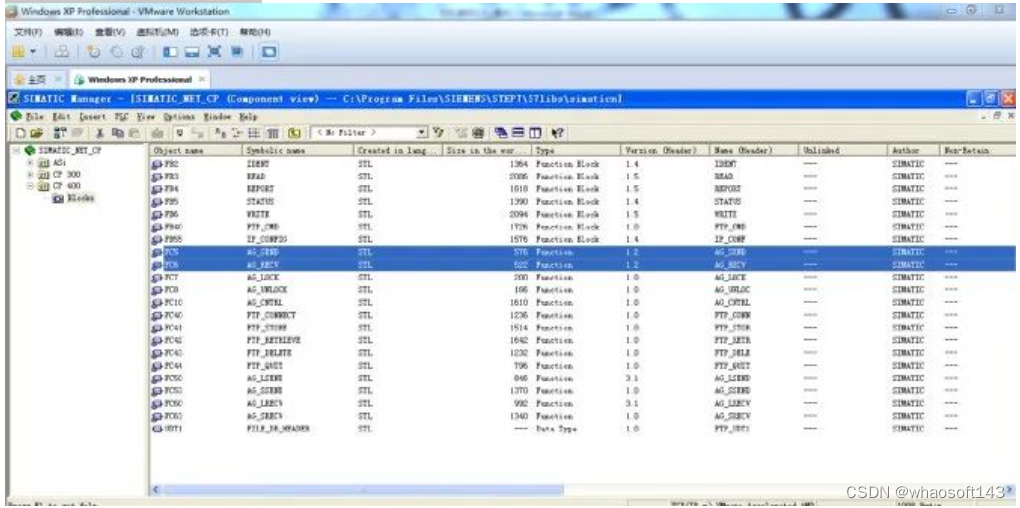Sort by Version (Header) column header

(664, 150)
